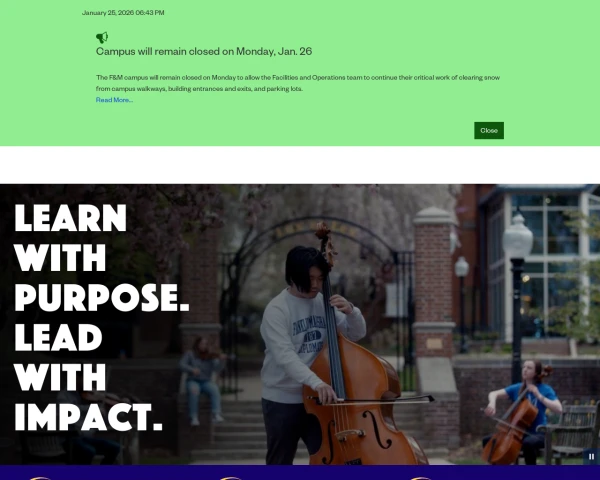Click the blank white strip below alert

300,165
